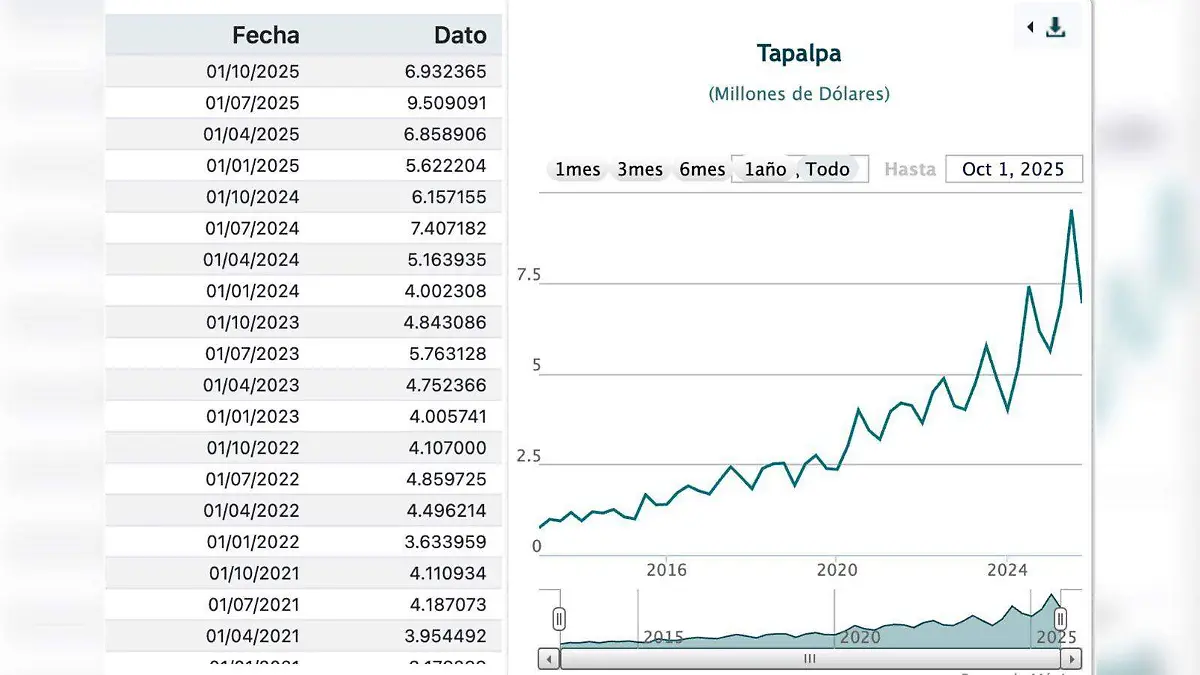Image resolution: width=1200 pixels, height=675 pixels.
Task: Click the scrollbar left arrow button
Action: click(x=549, y=659)
